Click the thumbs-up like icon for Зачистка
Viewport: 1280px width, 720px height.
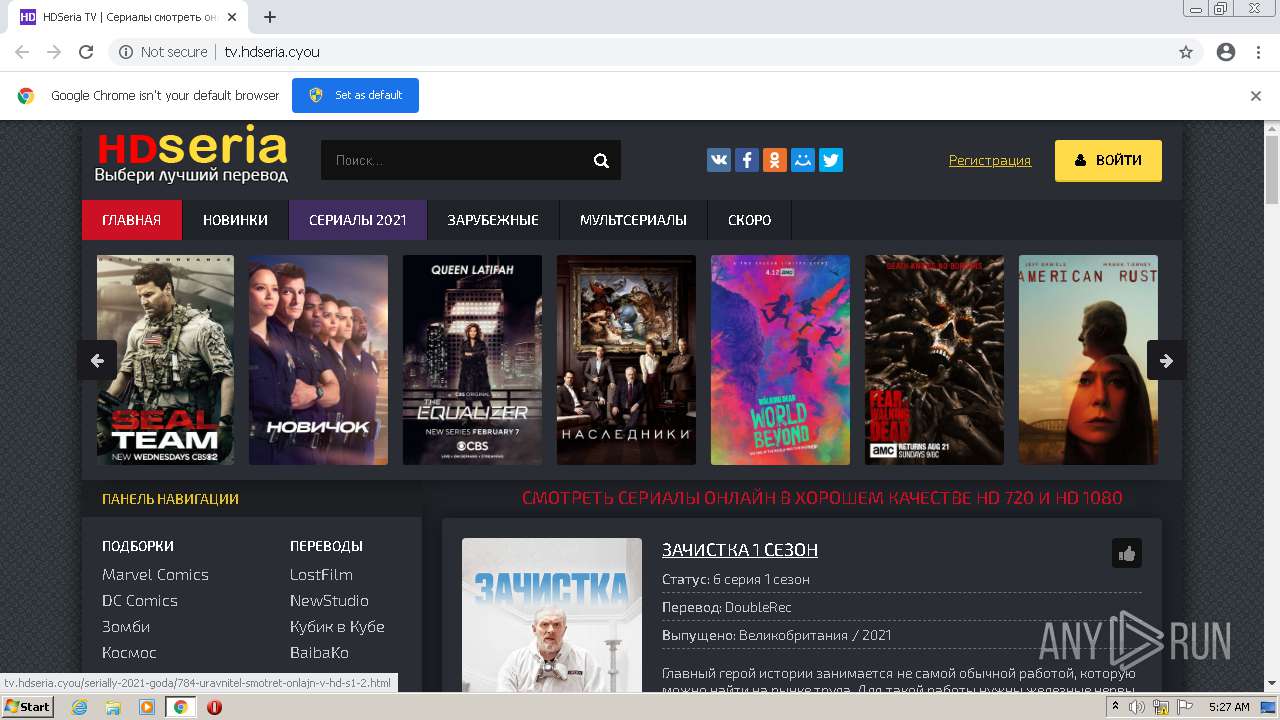(1127, 553)
